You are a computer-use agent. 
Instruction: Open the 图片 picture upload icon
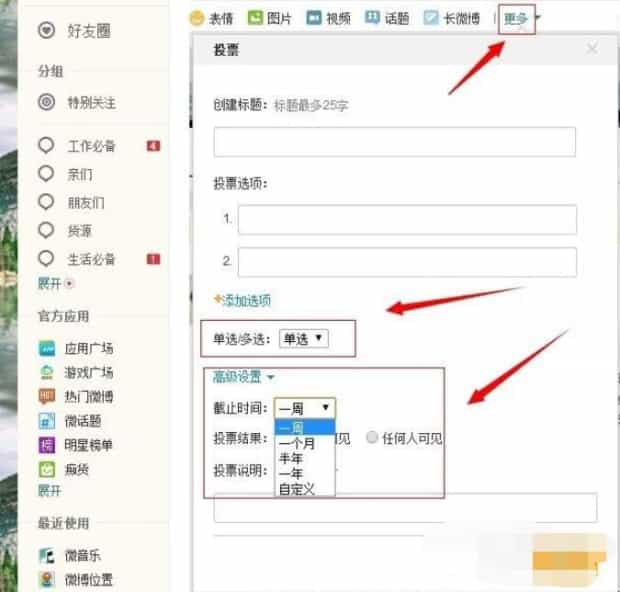tap(255, 18)
